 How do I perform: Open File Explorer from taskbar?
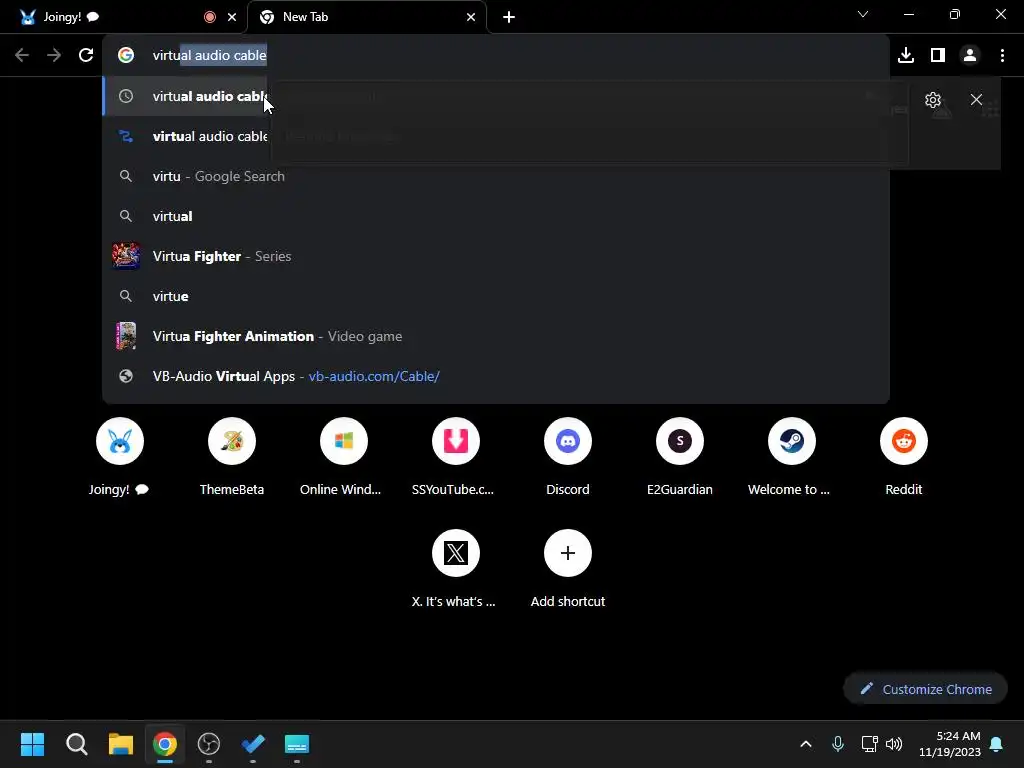tap(121, 744)
